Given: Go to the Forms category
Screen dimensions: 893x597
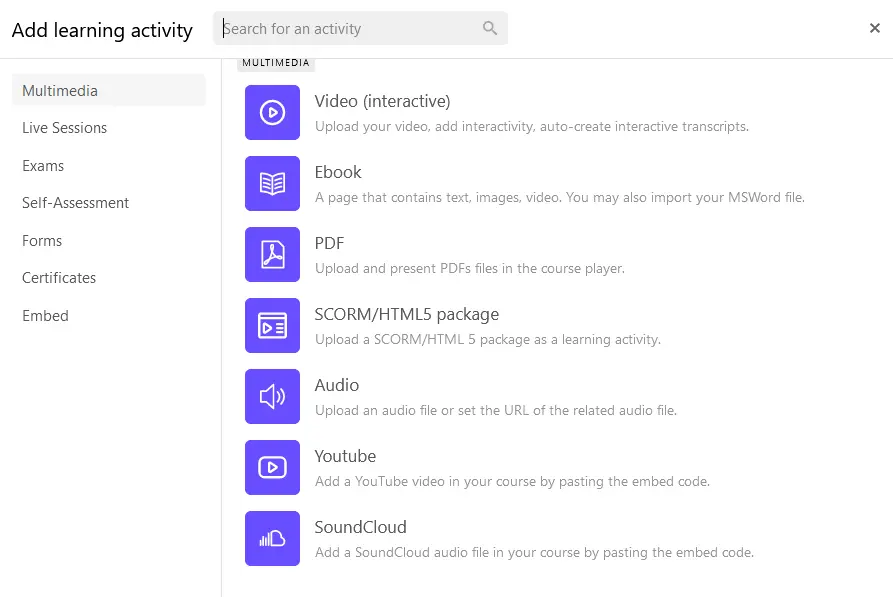Looking at the screenshot, I should click(42, 241).
